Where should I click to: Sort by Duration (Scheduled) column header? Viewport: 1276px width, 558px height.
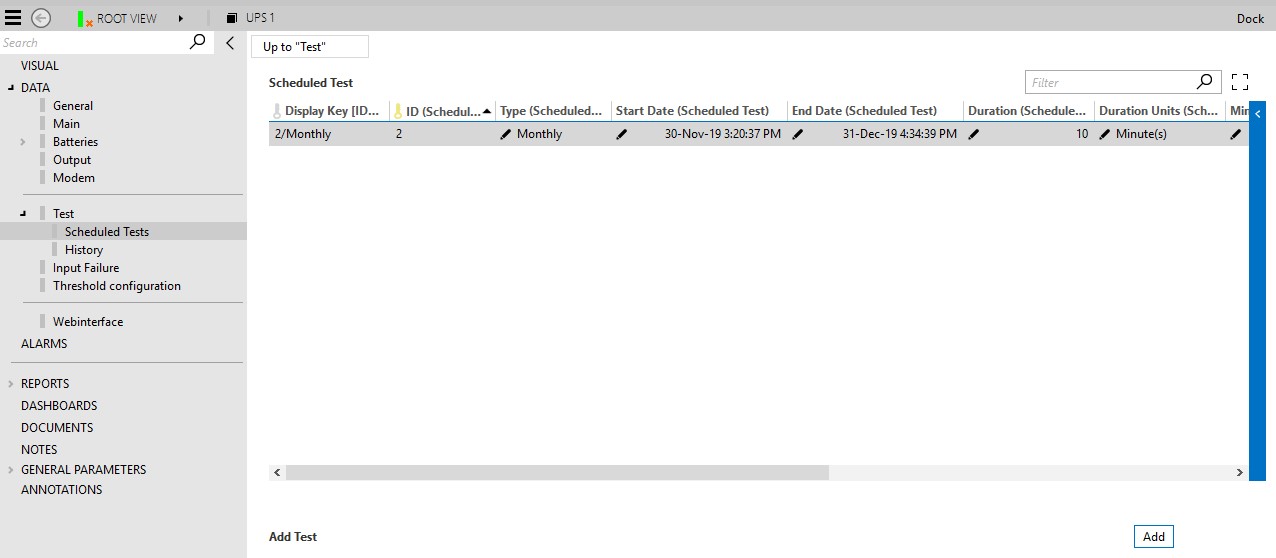pyautogui.click(x=1029, y=111)
